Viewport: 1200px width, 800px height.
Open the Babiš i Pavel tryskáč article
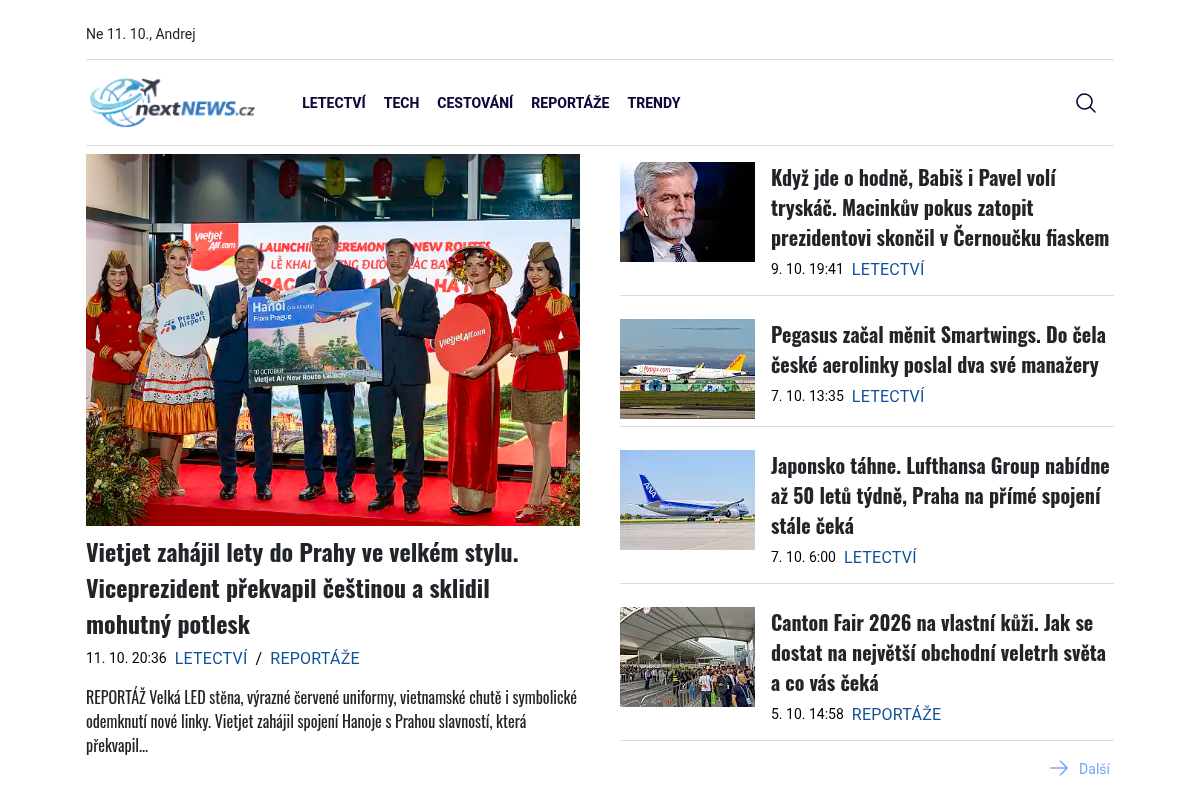940,208
